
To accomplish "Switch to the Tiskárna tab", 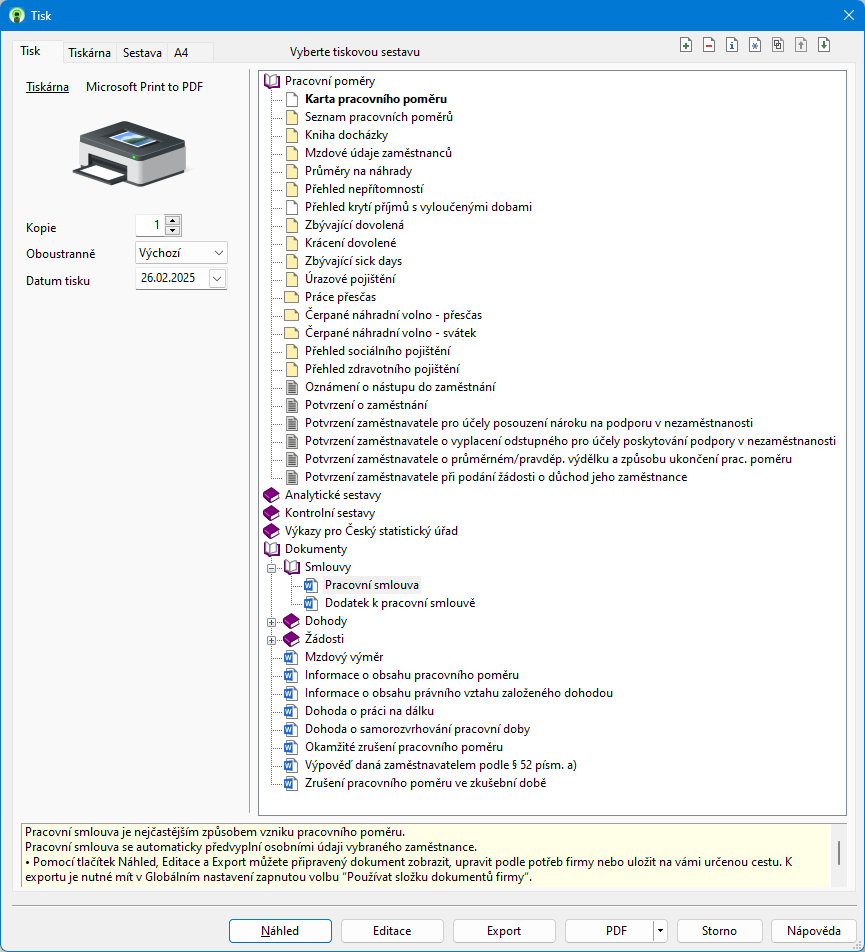I will click(x=89, y=53).
